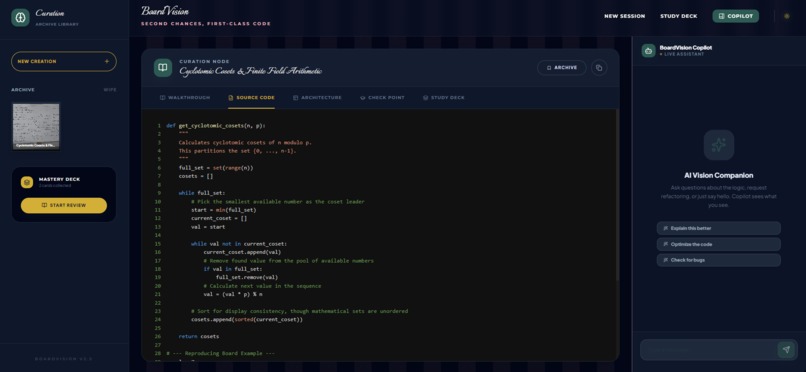Click the line 'val = (val * p) % n'

pyautogui.click(x=234, y=294)
